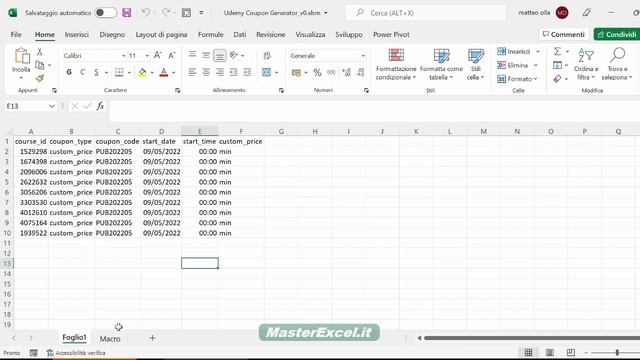Toggle underline formatting S
Image resolution: width=640 pixels, height=360 pixels.
(96, 72)
